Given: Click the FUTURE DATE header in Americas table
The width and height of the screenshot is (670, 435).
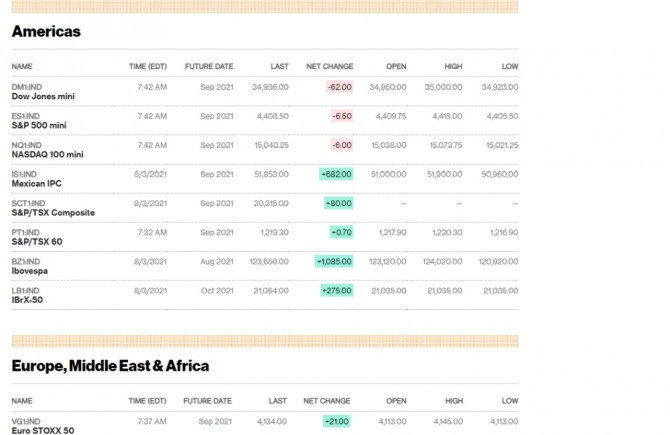Looking at the screenshot, I should click(209, 66).
